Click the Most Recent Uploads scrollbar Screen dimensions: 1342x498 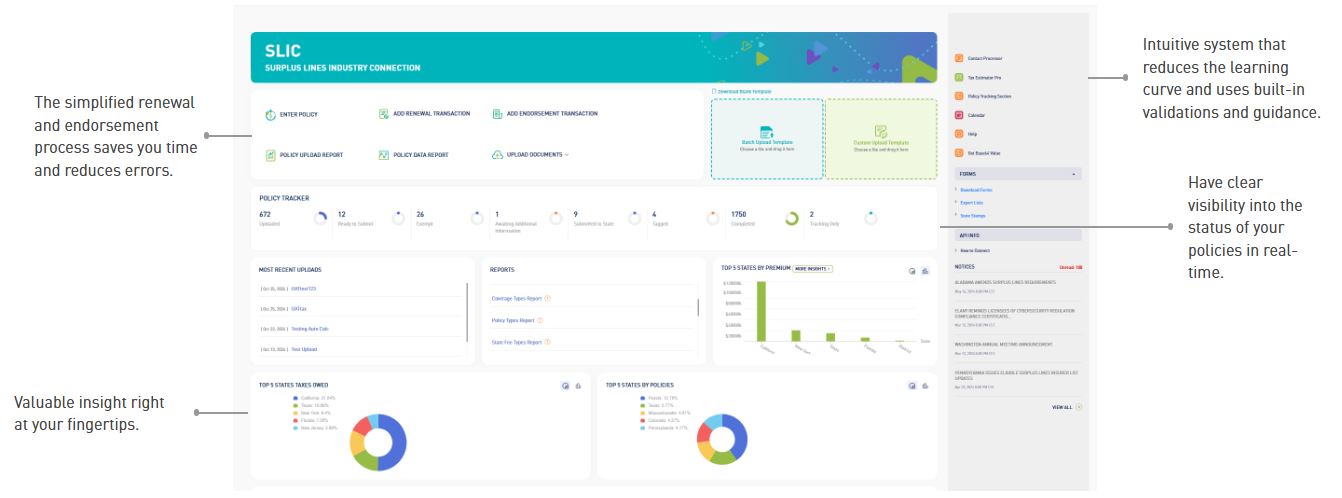467,310
